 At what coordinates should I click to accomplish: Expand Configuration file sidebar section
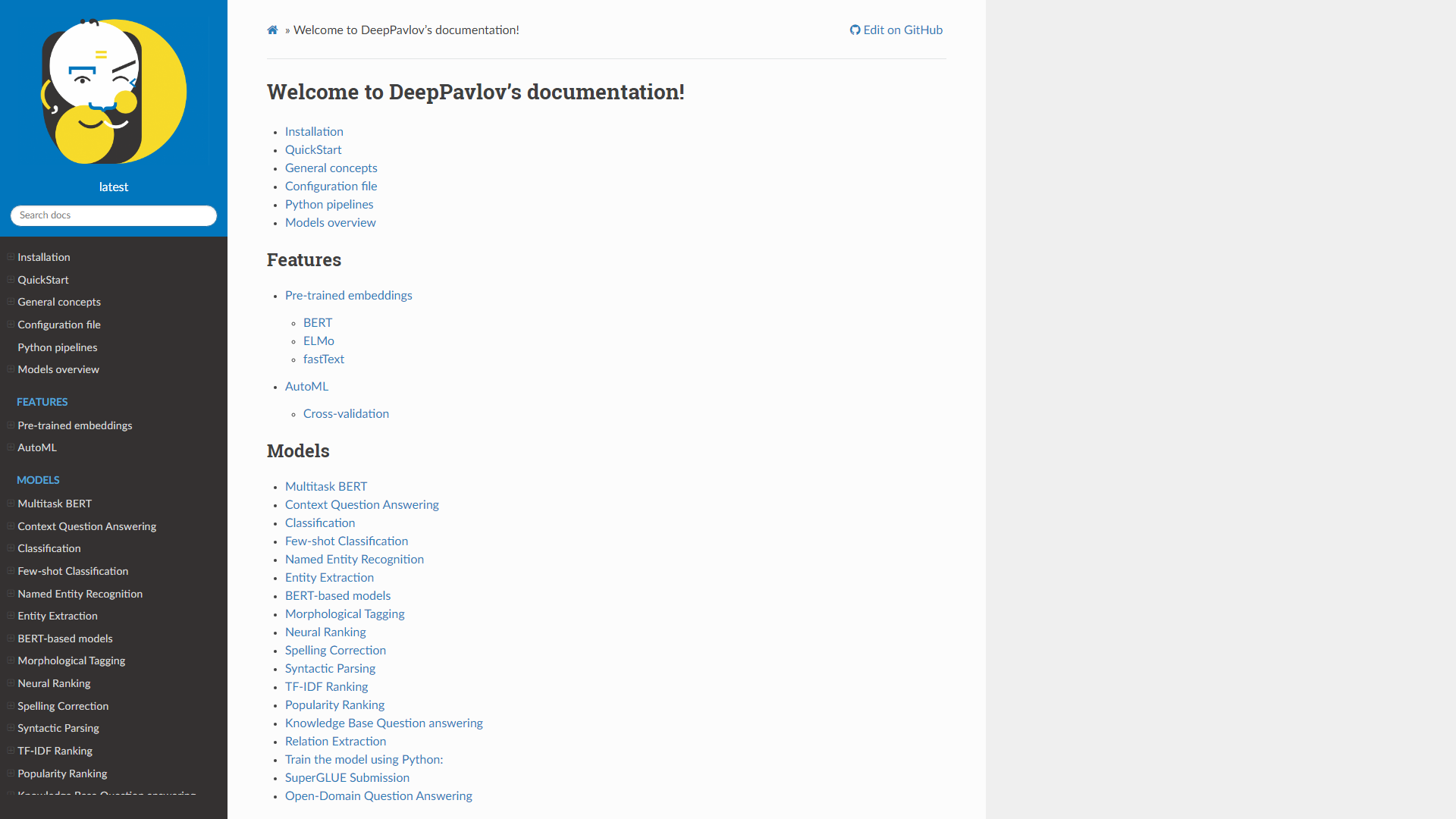(x=11, y=325)
